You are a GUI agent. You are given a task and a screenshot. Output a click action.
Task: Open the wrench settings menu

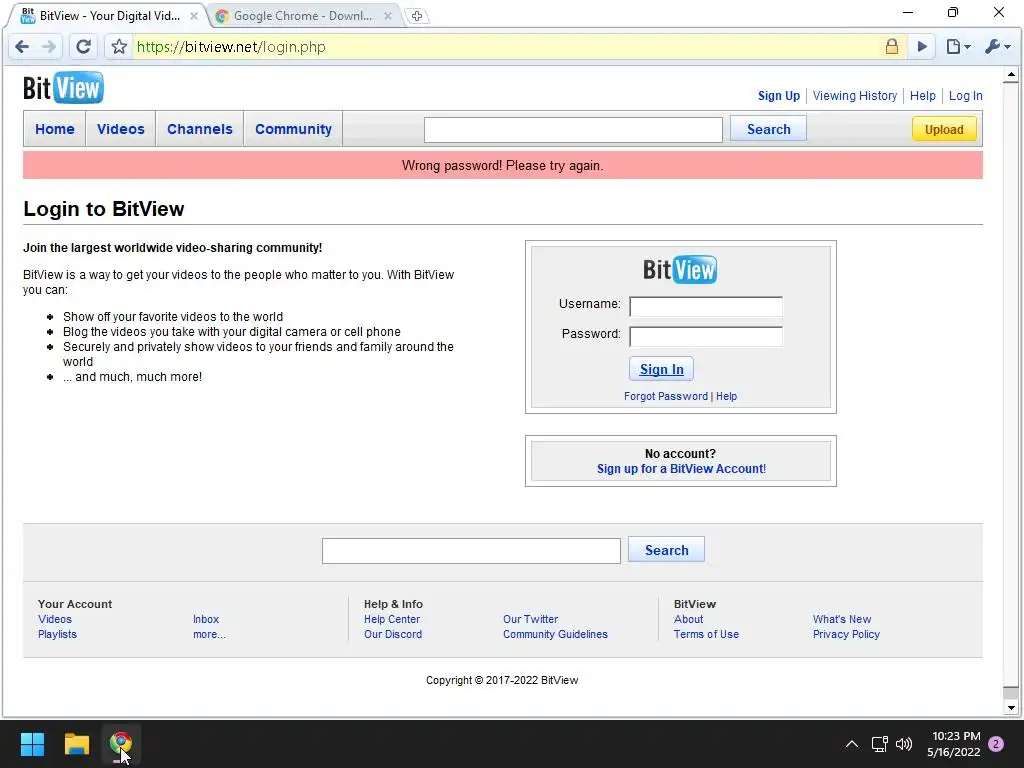pyautogui.click(x=997, y=46)
